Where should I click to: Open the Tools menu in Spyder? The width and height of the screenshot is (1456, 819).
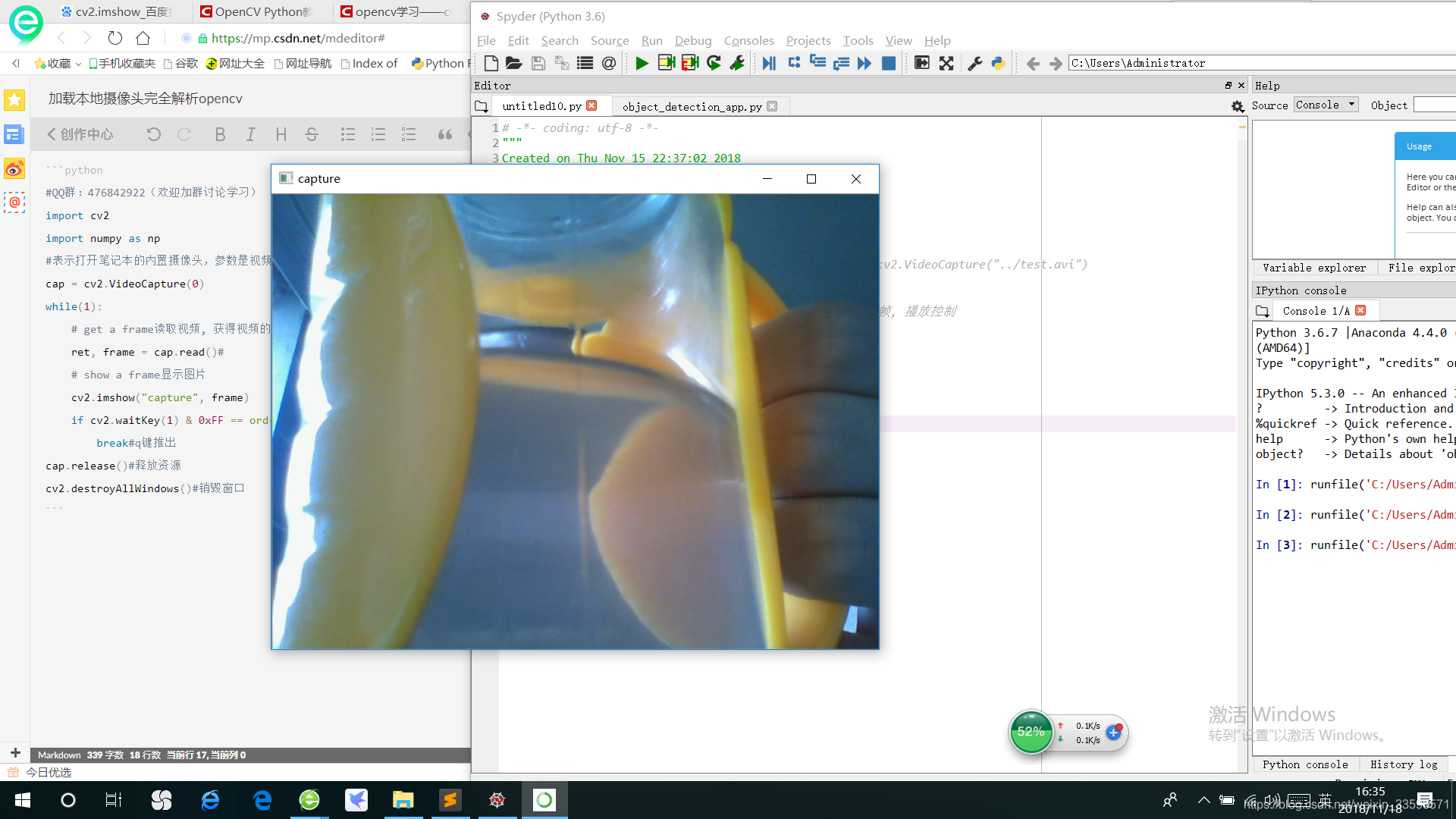858,40
